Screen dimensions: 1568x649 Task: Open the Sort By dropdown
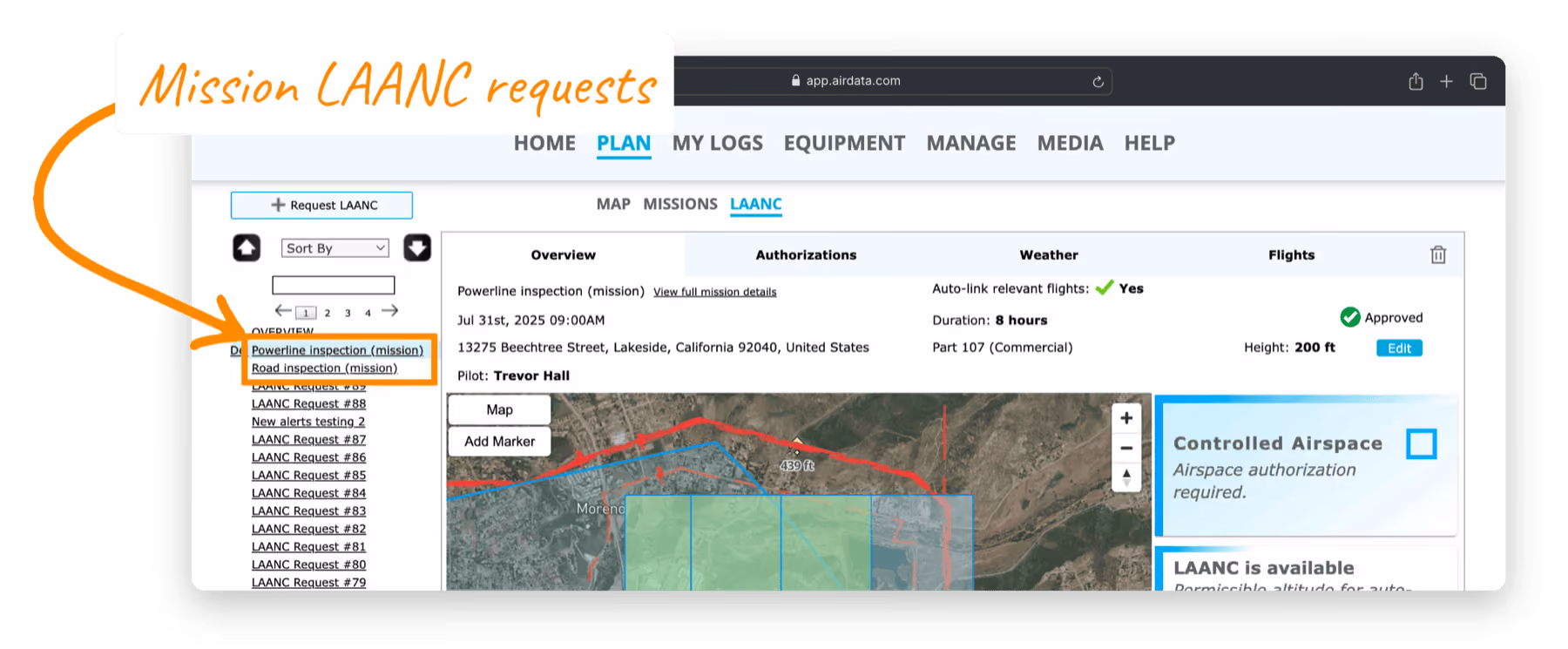click(335, 248)
